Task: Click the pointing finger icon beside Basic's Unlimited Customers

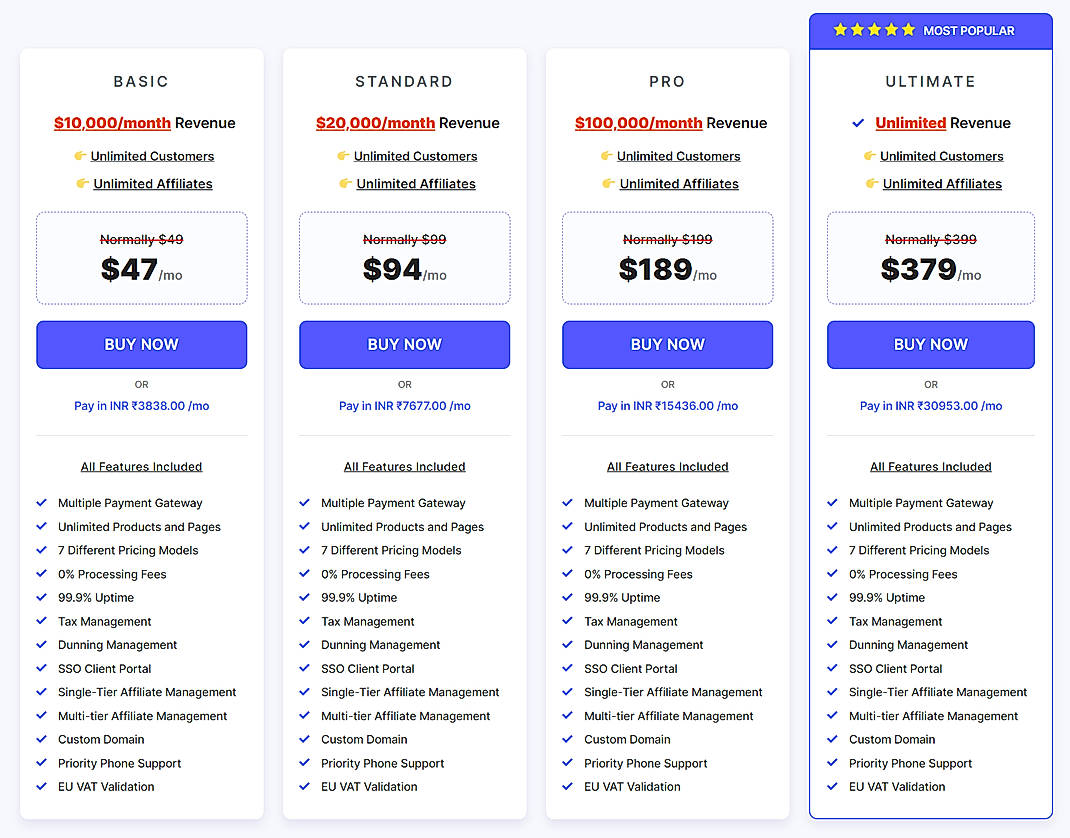Action: pyautogui.click(x=82, y=156)
